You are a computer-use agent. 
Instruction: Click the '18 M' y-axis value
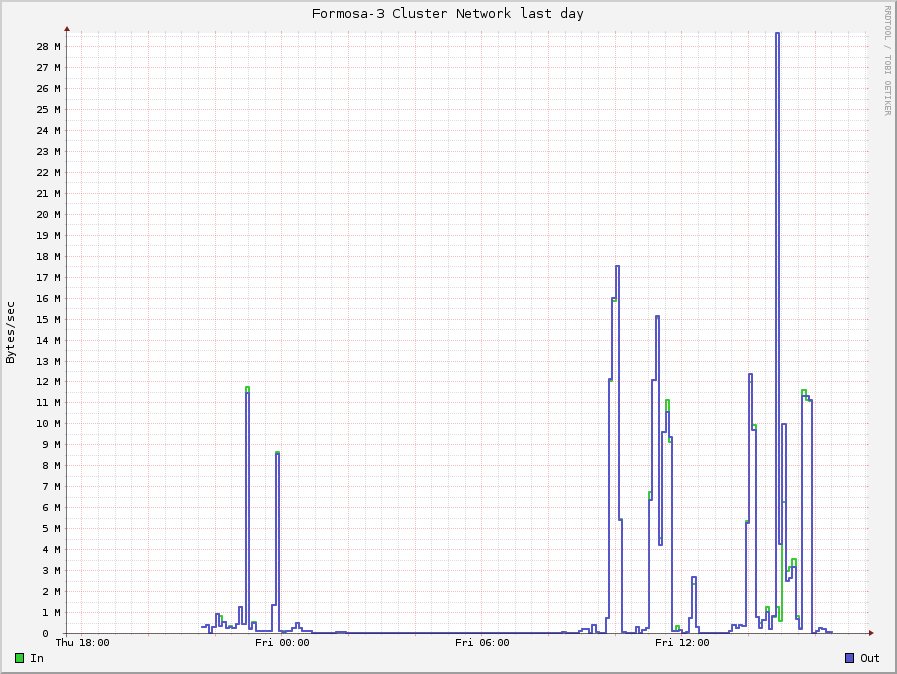pyautogui.click(x=48, y=256)
